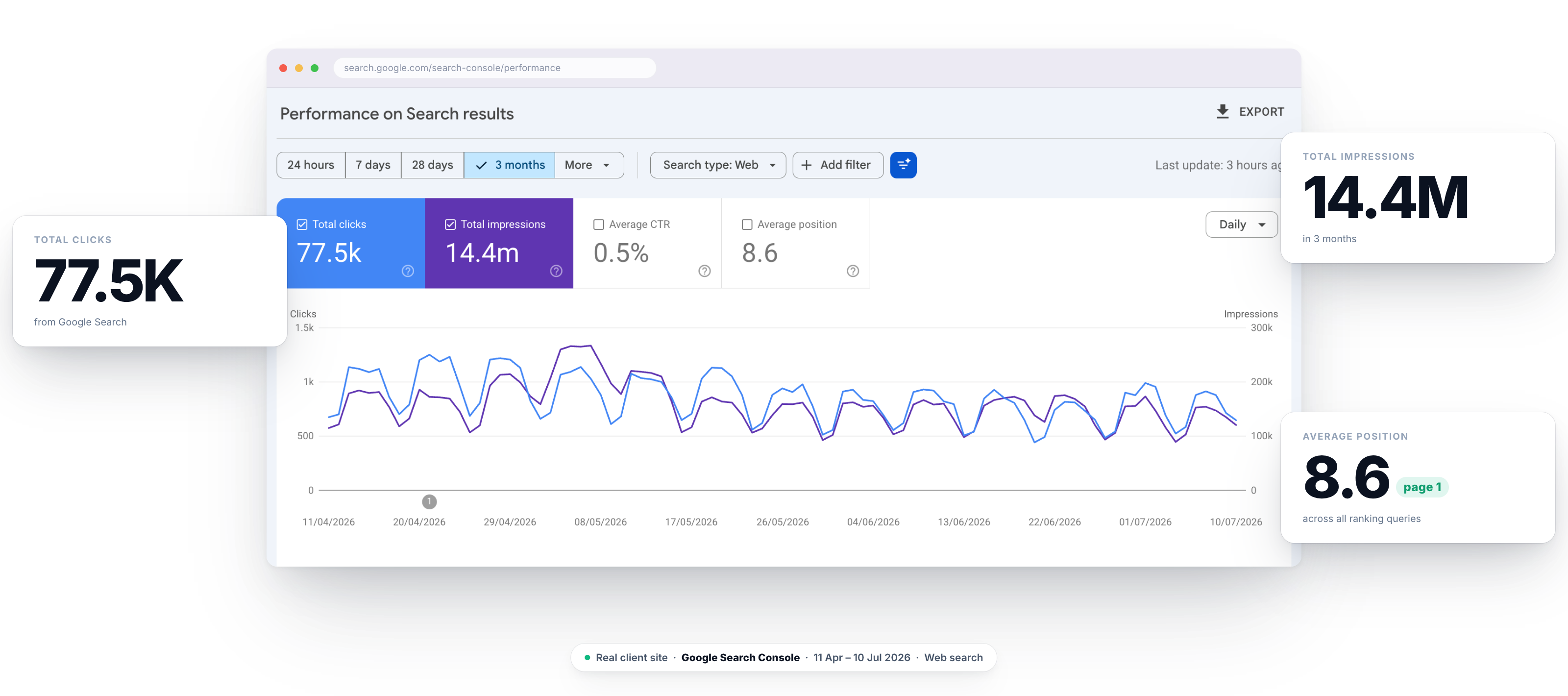The height and width of the screenshot is (696, 1568).
Task: Click the 'in 3 months' text
Action: tap(1329, 239)
